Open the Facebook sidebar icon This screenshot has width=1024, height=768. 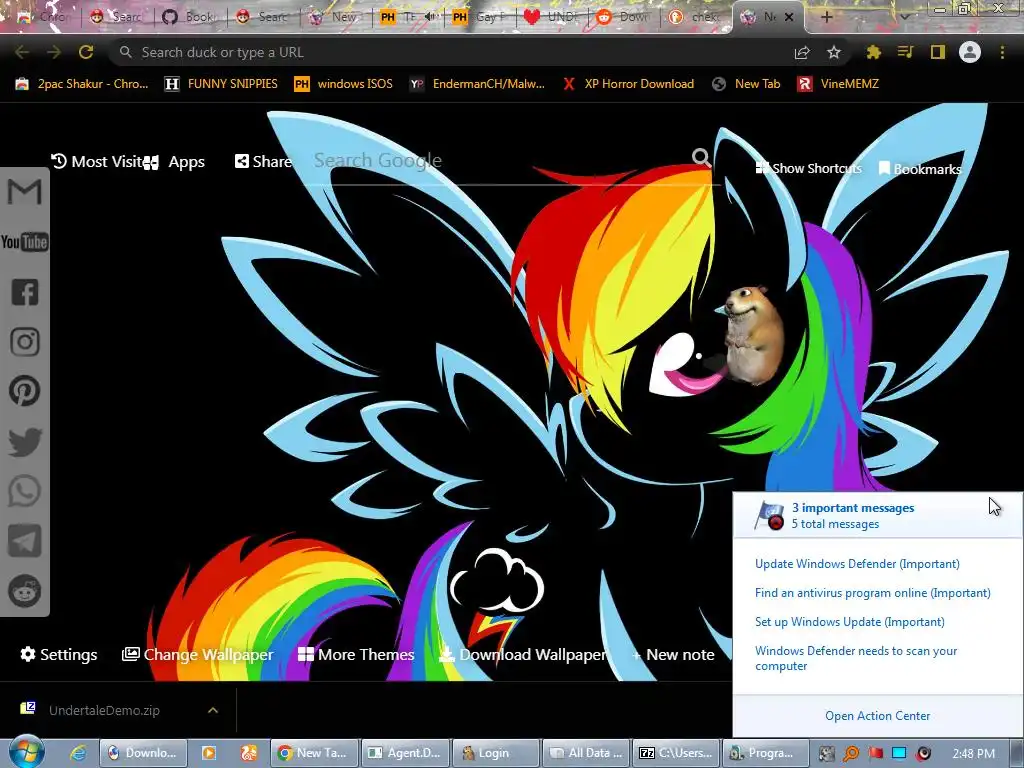click(25, 292)
